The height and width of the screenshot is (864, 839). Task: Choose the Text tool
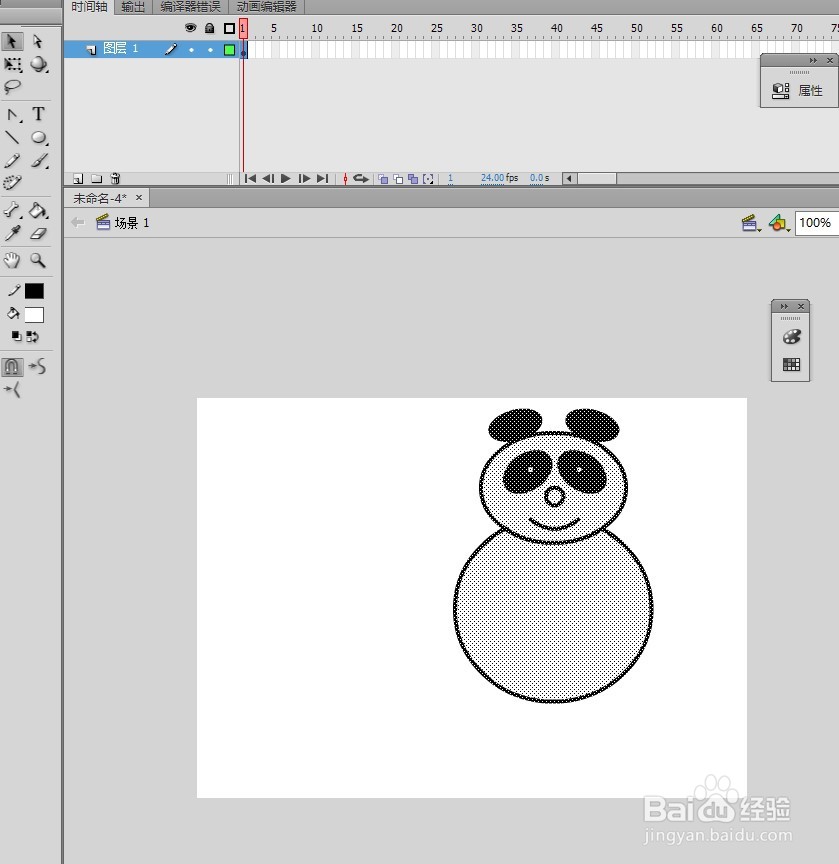click(37, 113)
